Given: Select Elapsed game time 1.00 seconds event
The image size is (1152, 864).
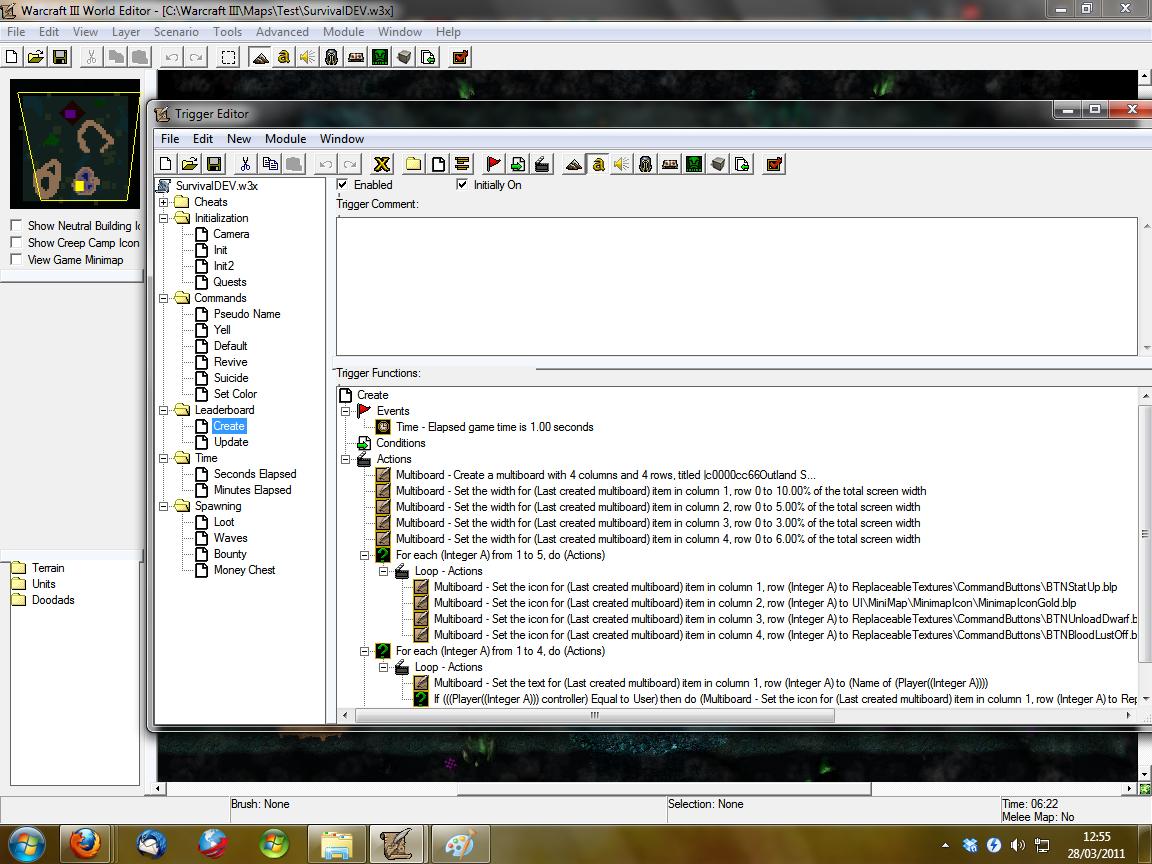Looking at the screenshot, I should pyautogui.click(x=494, y=427).
